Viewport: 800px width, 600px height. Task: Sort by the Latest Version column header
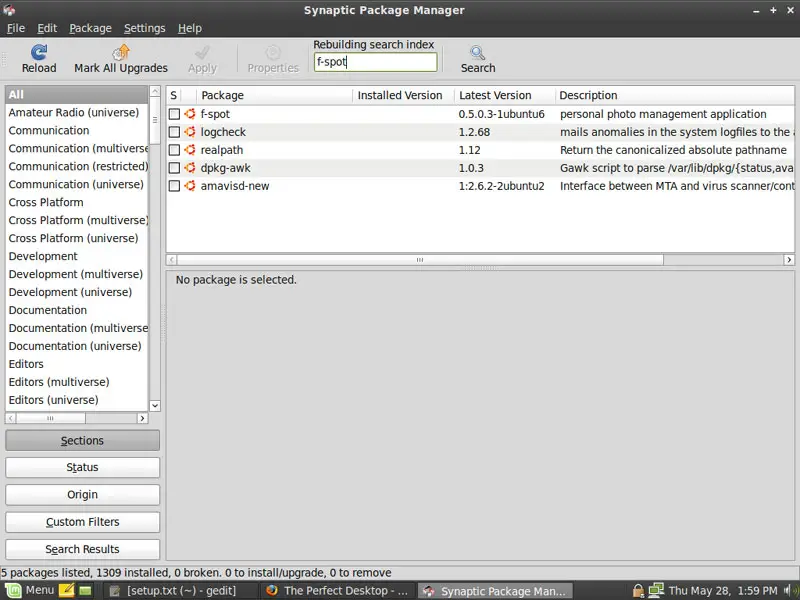click(504, 95)
